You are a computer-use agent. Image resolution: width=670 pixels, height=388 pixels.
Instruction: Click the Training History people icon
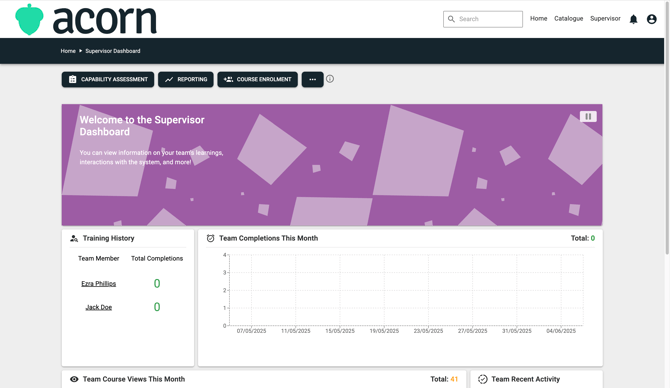(74, 238)
